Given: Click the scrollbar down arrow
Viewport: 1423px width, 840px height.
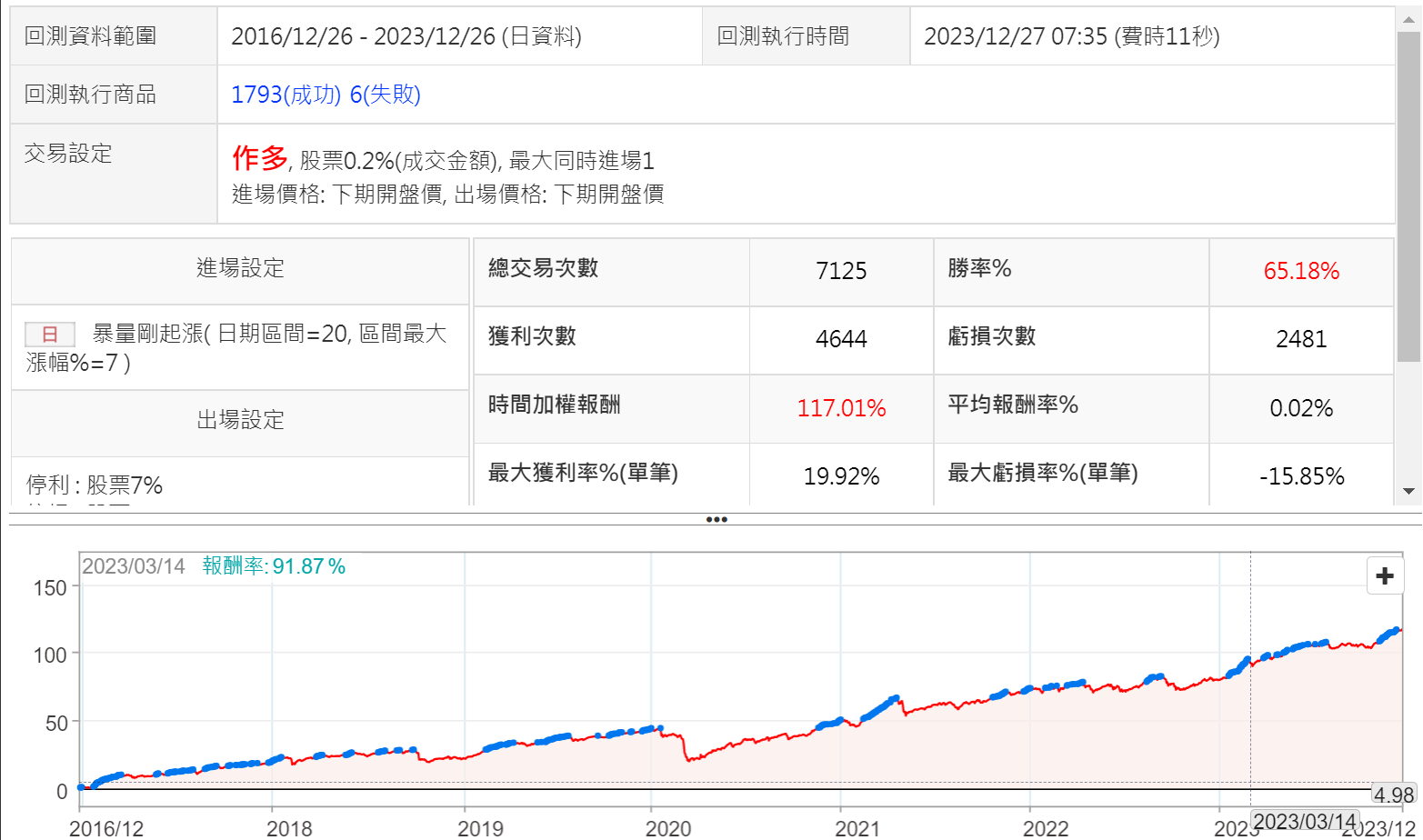Looking at the screenshot, I should pos(1408,491).
